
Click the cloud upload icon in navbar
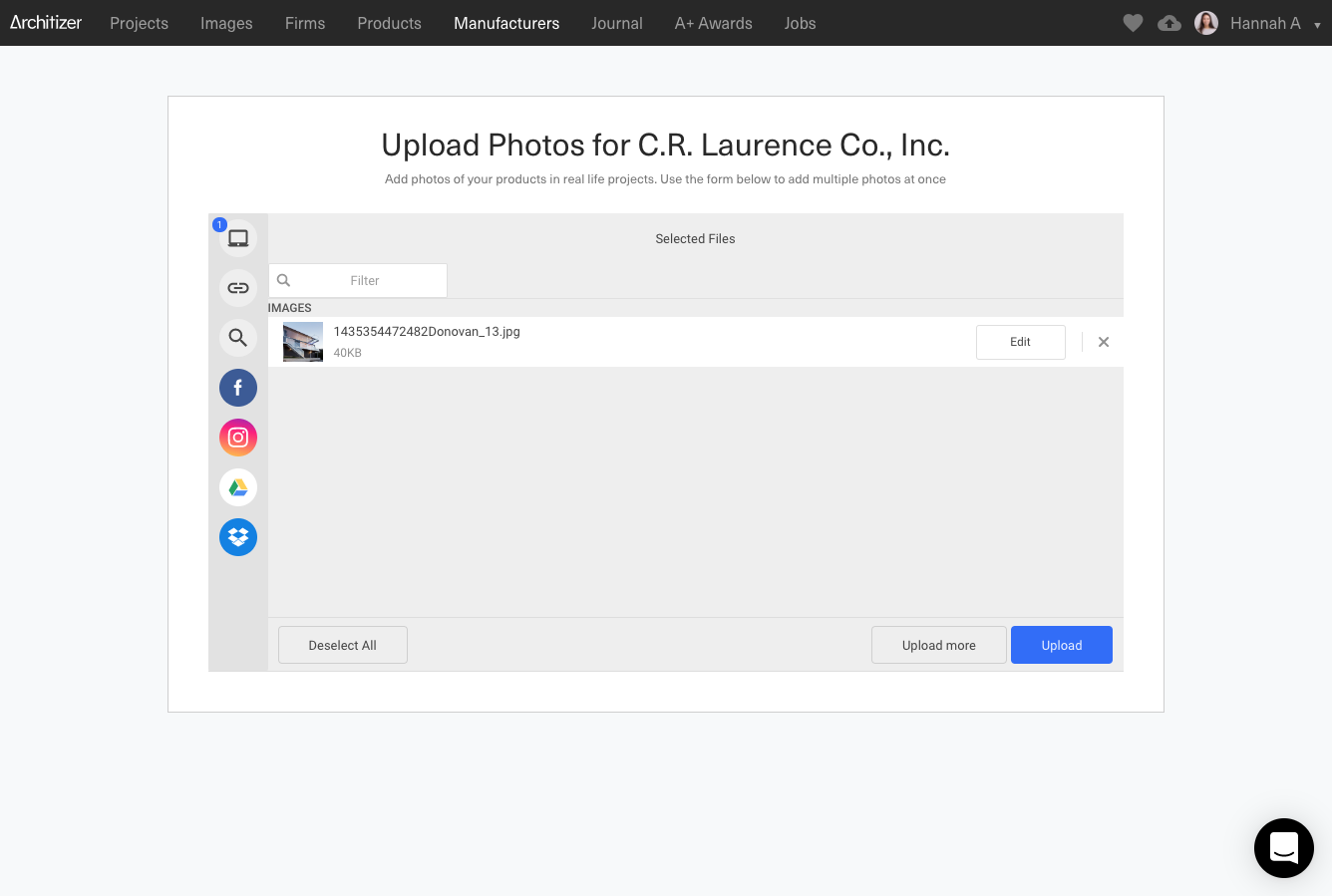click(1169, 23)
